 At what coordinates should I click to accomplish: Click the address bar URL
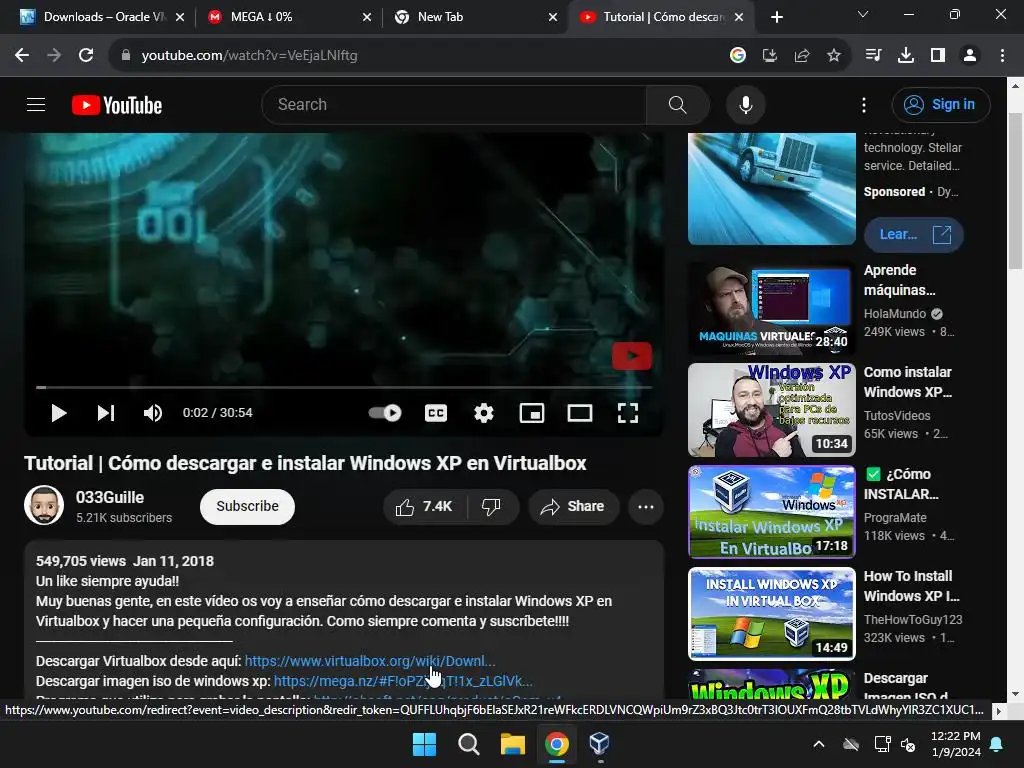pyautogui.click(x=249, y=56)
